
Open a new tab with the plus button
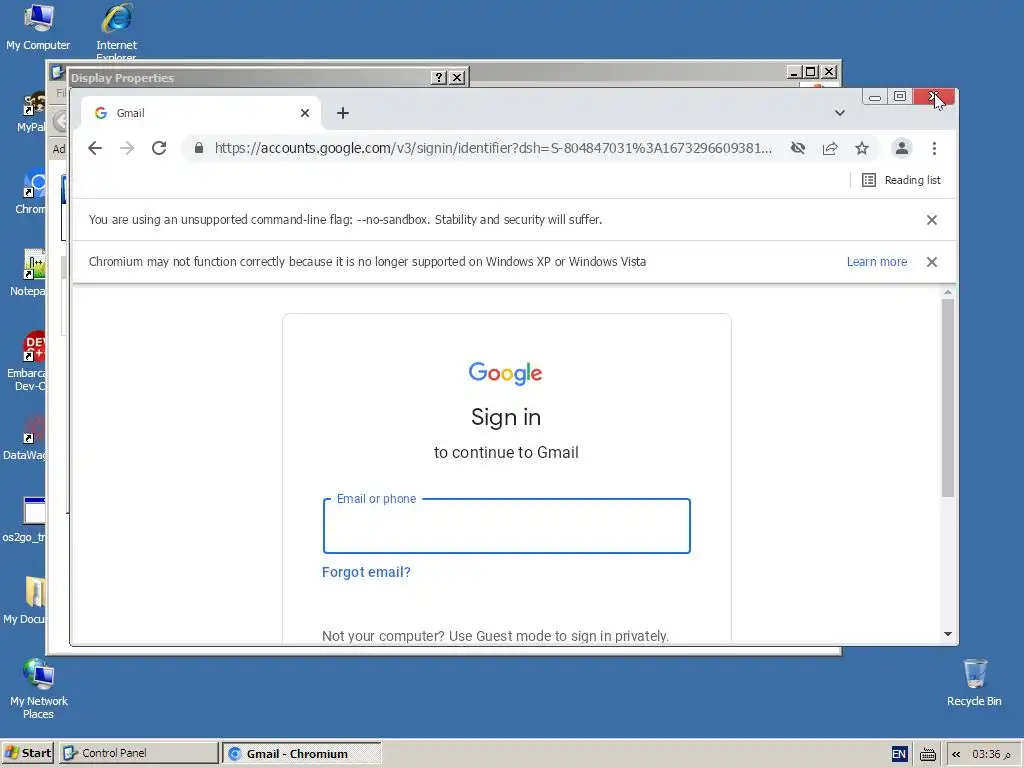click(x=343, y=113)
